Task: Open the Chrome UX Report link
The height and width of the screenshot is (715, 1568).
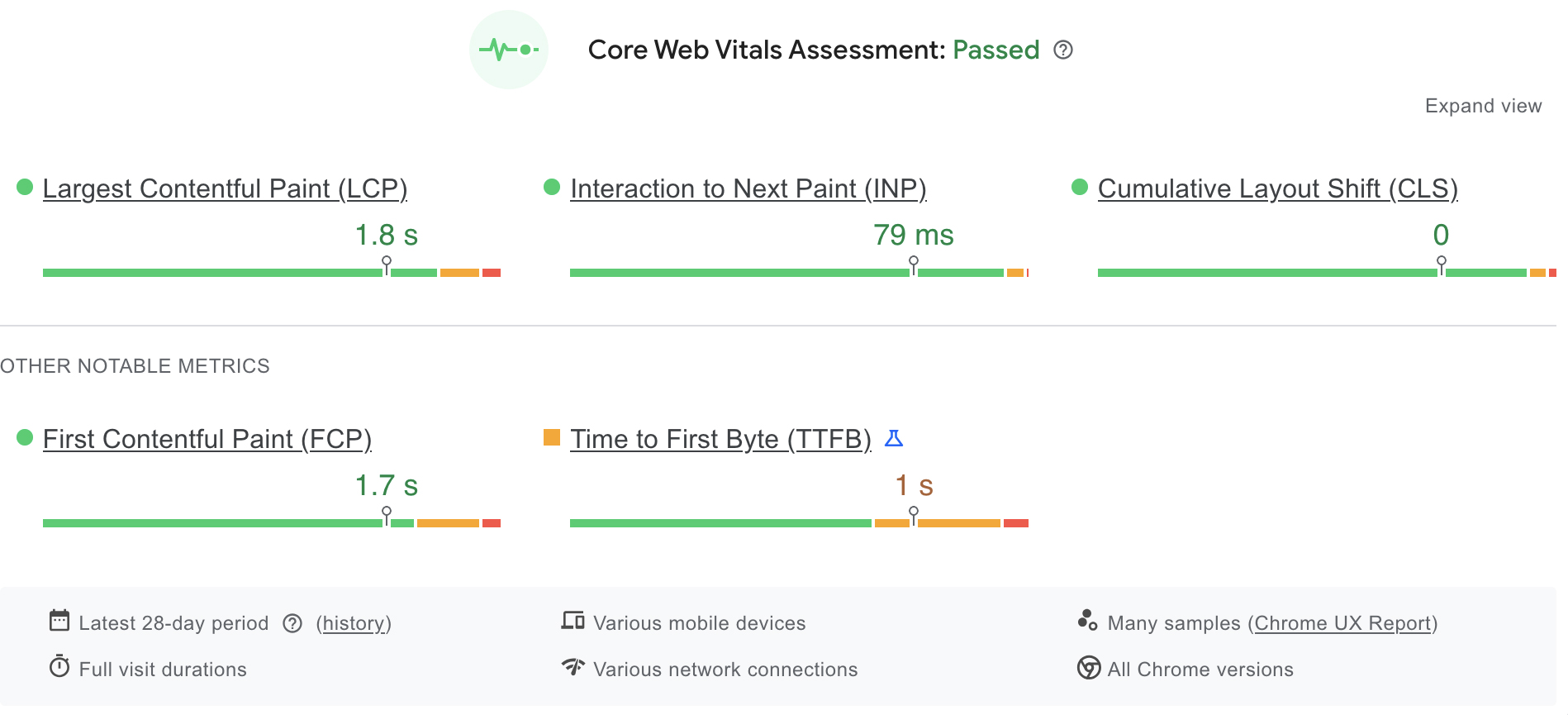Action: 1342,623
